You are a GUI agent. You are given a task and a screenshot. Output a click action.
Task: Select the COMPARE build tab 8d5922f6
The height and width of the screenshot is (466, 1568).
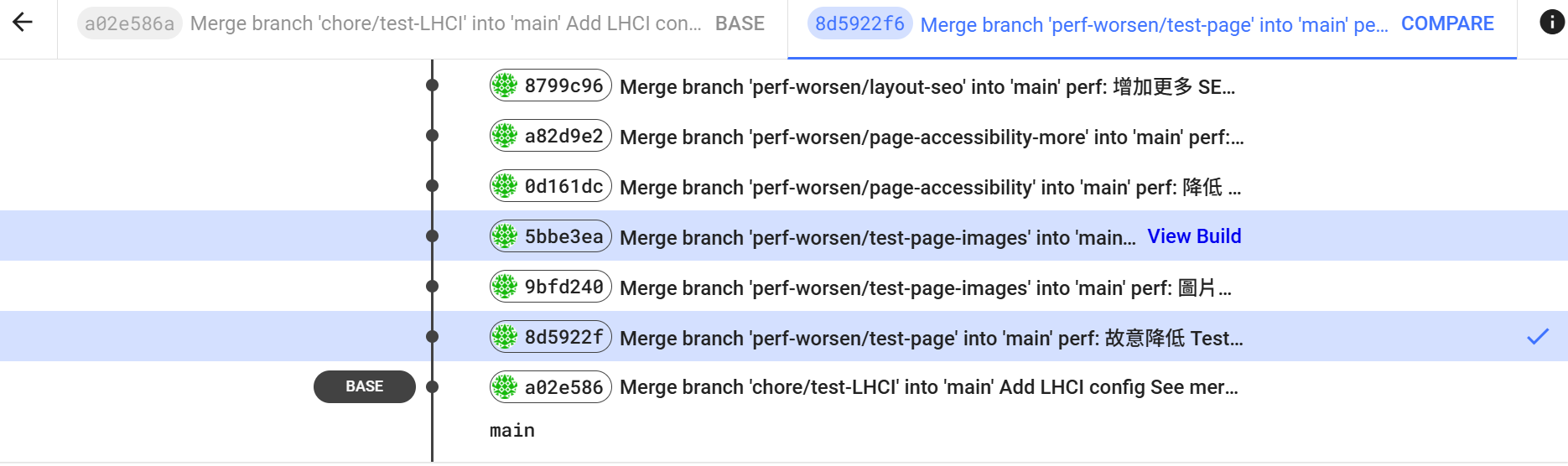click(x=1152, y=24)
